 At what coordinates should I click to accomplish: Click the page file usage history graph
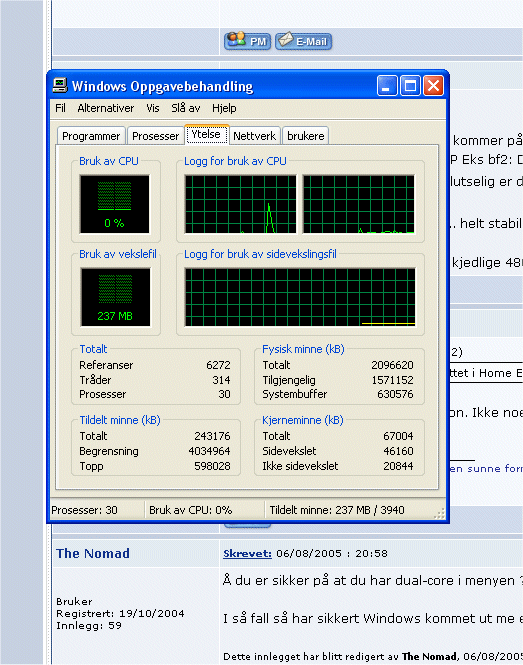pyautogui.click(x=300, y=297)
